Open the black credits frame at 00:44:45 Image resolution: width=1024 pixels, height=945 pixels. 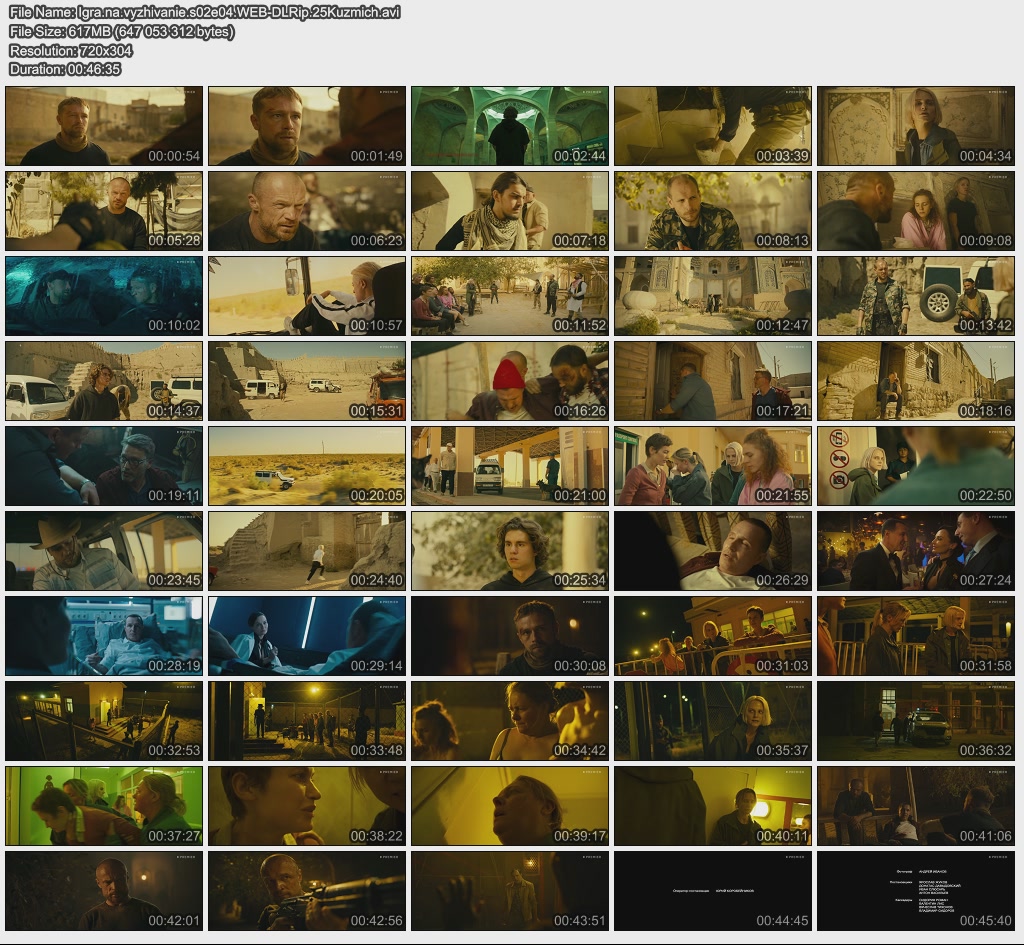[x=713, y=891]
